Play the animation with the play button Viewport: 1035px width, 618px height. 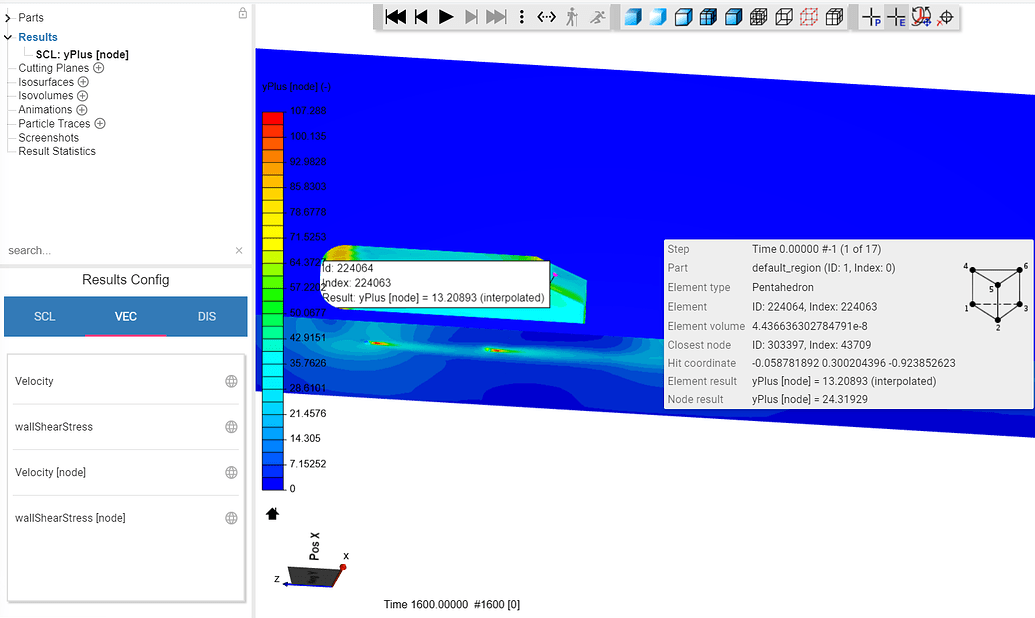446,16
